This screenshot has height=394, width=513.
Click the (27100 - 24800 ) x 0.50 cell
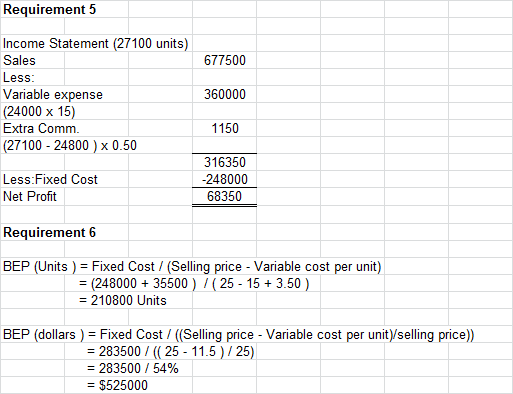click(70, 145)
